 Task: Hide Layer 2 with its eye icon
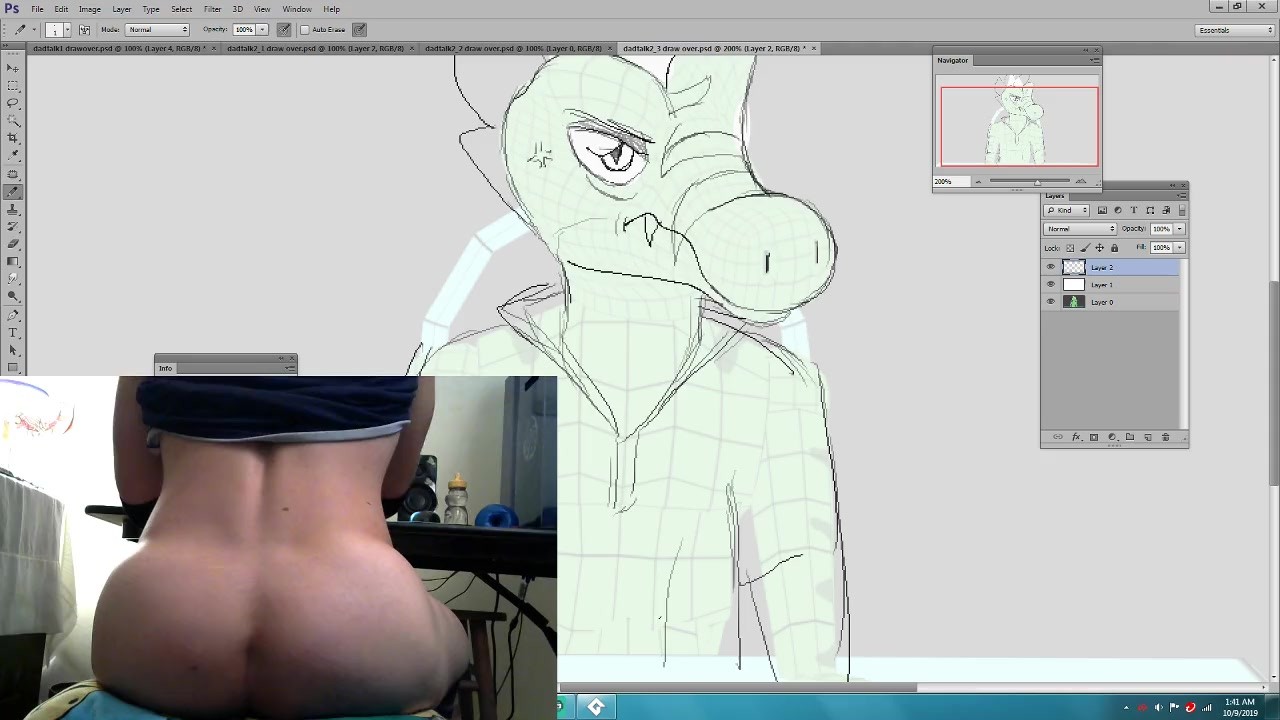click(x=1050, y=267)
